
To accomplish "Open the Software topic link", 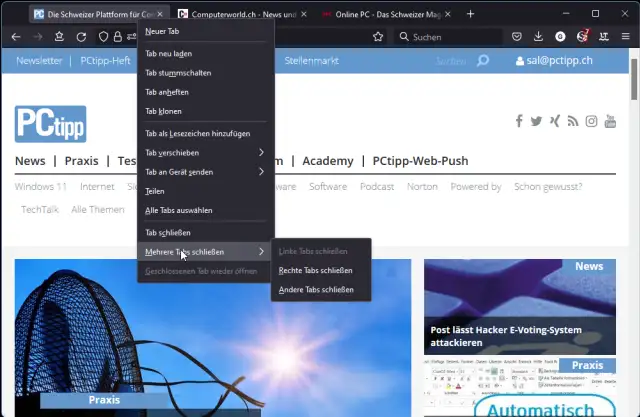I will click(328, 187).
